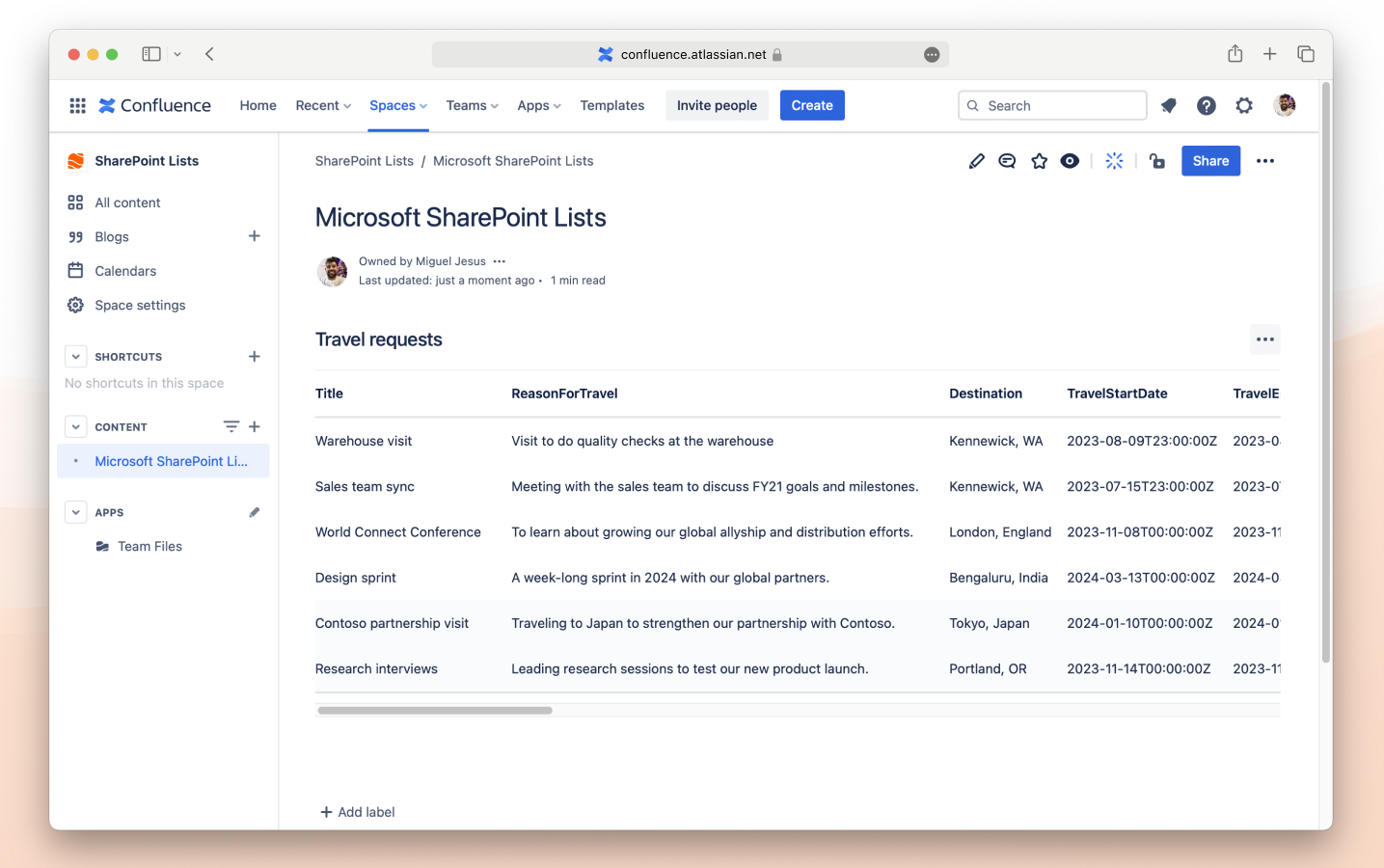The height and width of the screenshot is (868, 1384).
Task: Open the Spaces dropdown
Action: [398, 106]
